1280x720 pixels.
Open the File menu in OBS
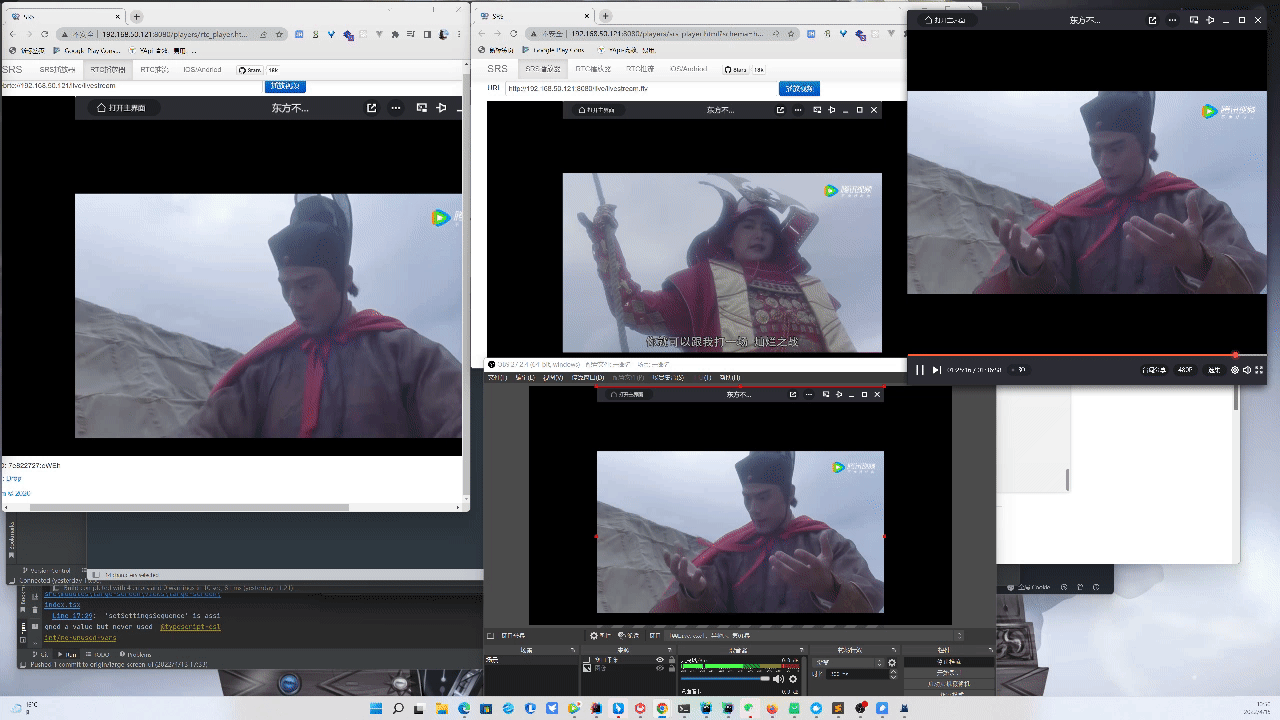point(496,378)
